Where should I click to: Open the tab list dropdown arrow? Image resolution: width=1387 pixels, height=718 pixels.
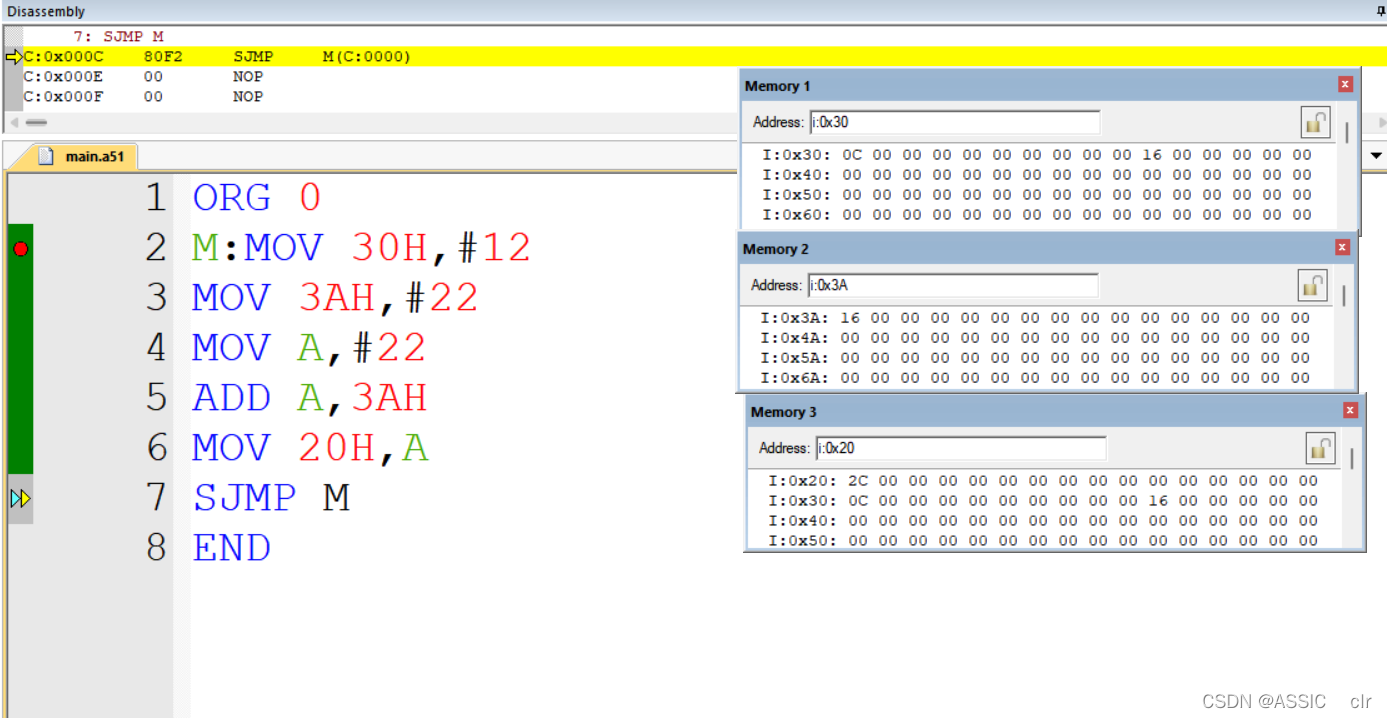[x=1377, y=155]
